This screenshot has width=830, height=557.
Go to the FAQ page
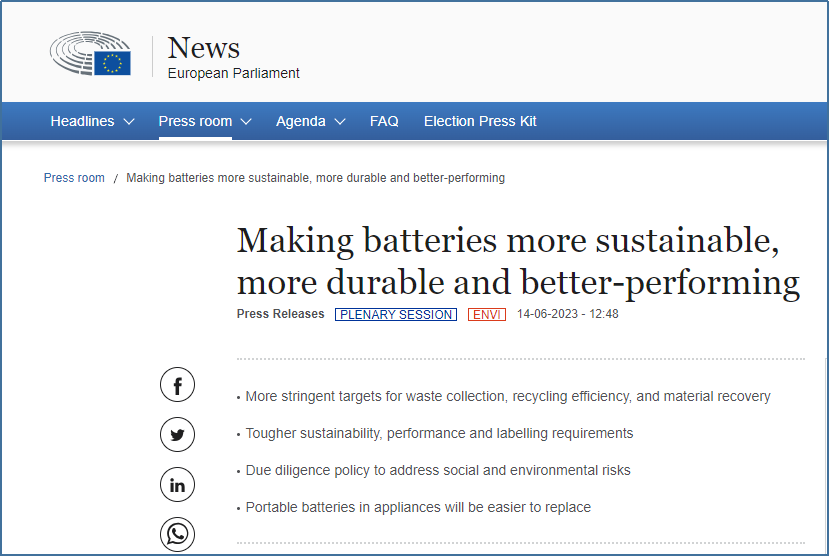pos(384,121)
